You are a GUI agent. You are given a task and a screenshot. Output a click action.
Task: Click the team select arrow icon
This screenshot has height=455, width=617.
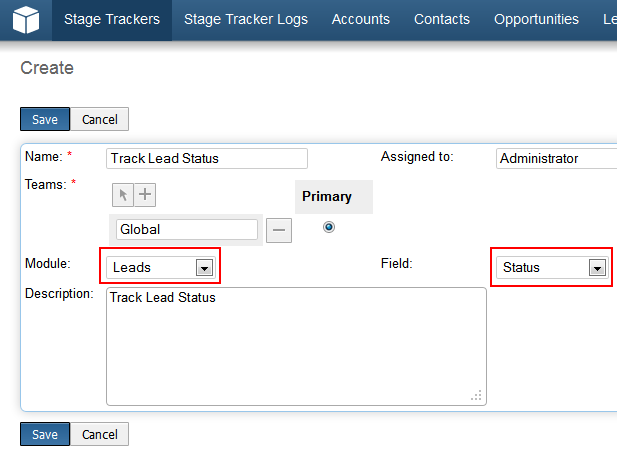[x=123, y=195]
